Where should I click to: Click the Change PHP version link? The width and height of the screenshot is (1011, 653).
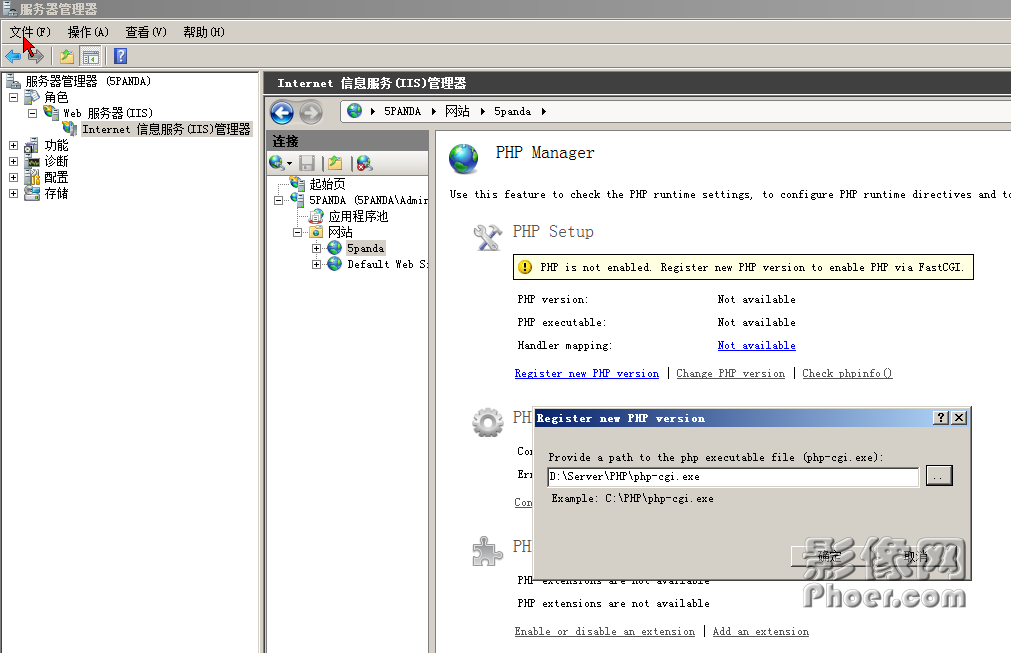click(731, 373)
